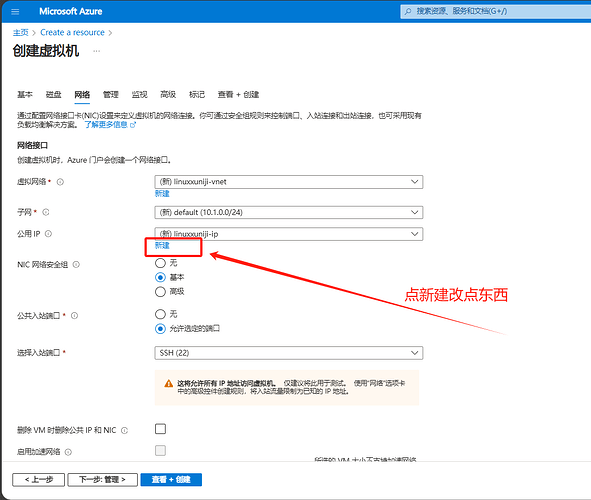Image resolution: width=591 pixels, height=500 pixels.
Task: Check 删除 VM 时删除公共 IP 和 NIC
Action: pos(161,429)
